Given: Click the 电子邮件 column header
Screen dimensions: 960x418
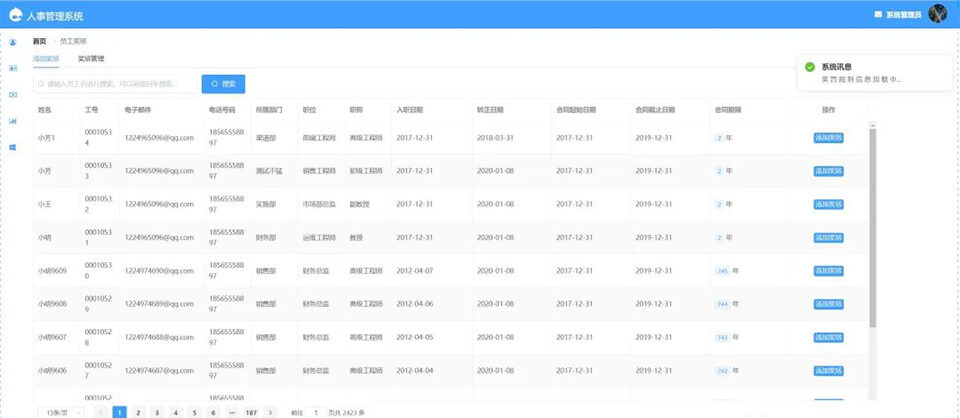Looking at the screenshot, I should [x=138, y=110].
